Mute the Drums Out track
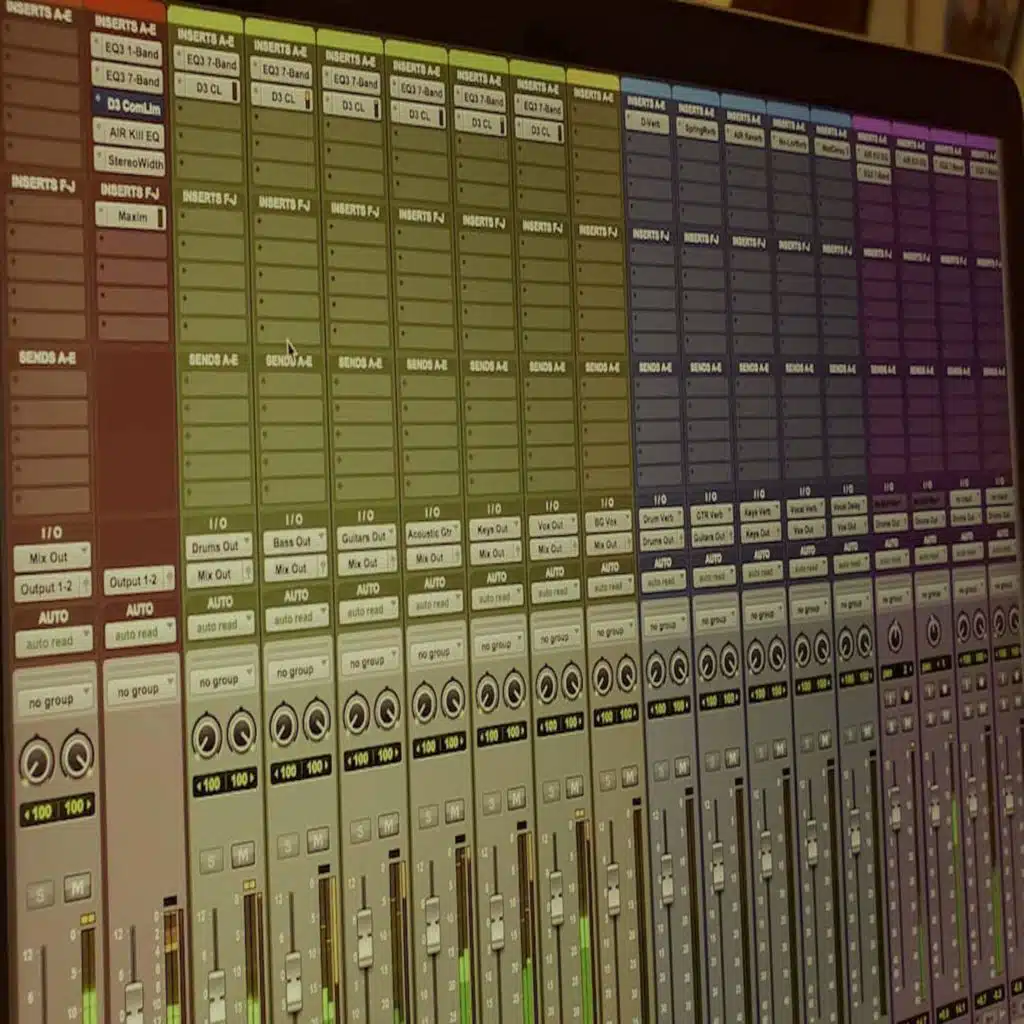The height and width of the screenshot is (1024, 1024). (243, 854)
